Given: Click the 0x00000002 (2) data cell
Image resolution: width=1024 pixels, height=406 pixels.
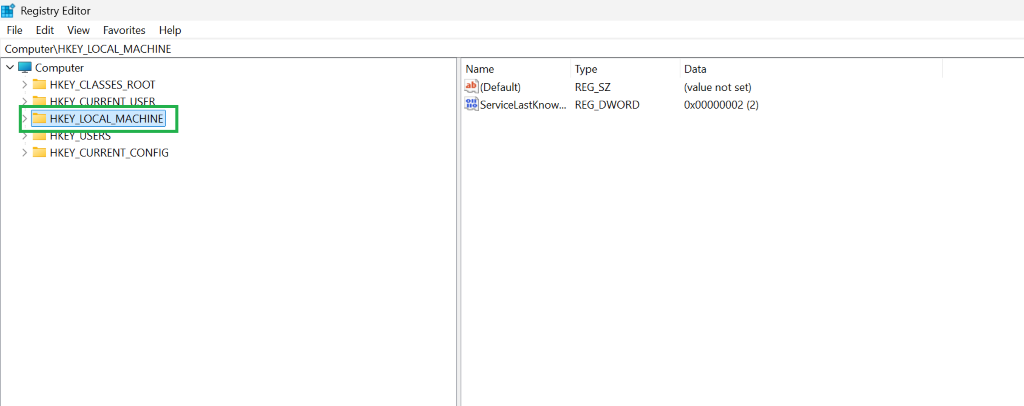Looking at the screenshot, I should coord(721,104).
